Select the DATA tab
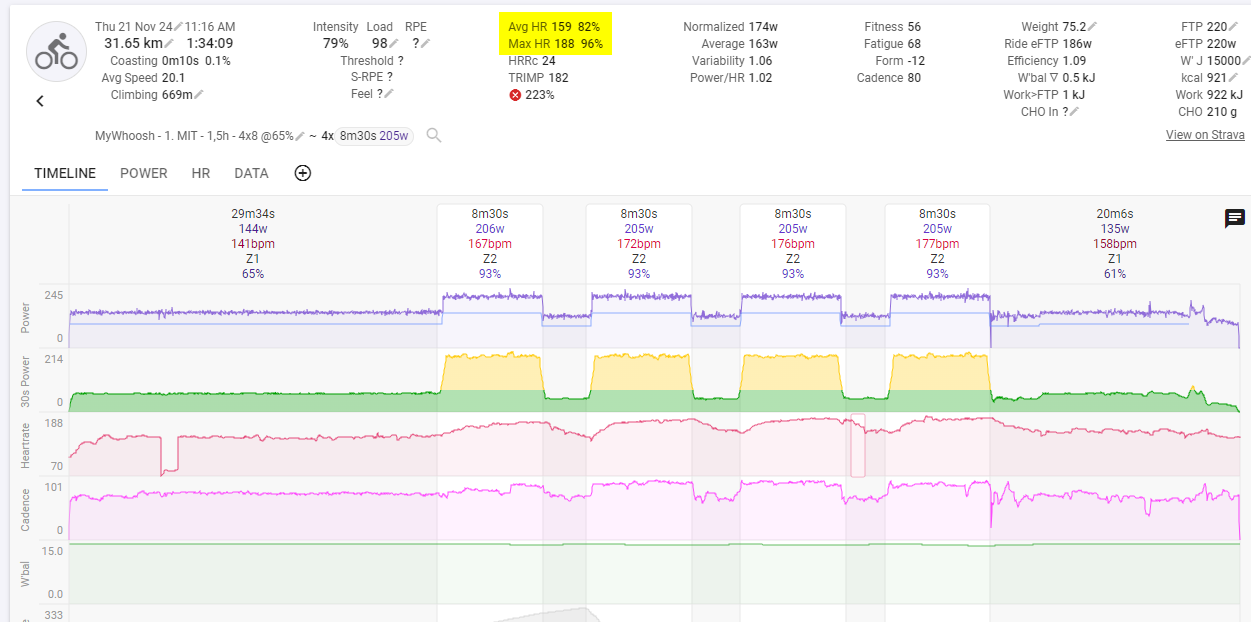The width and height of the screenshot is (1251, 622). tap(251, 173)
